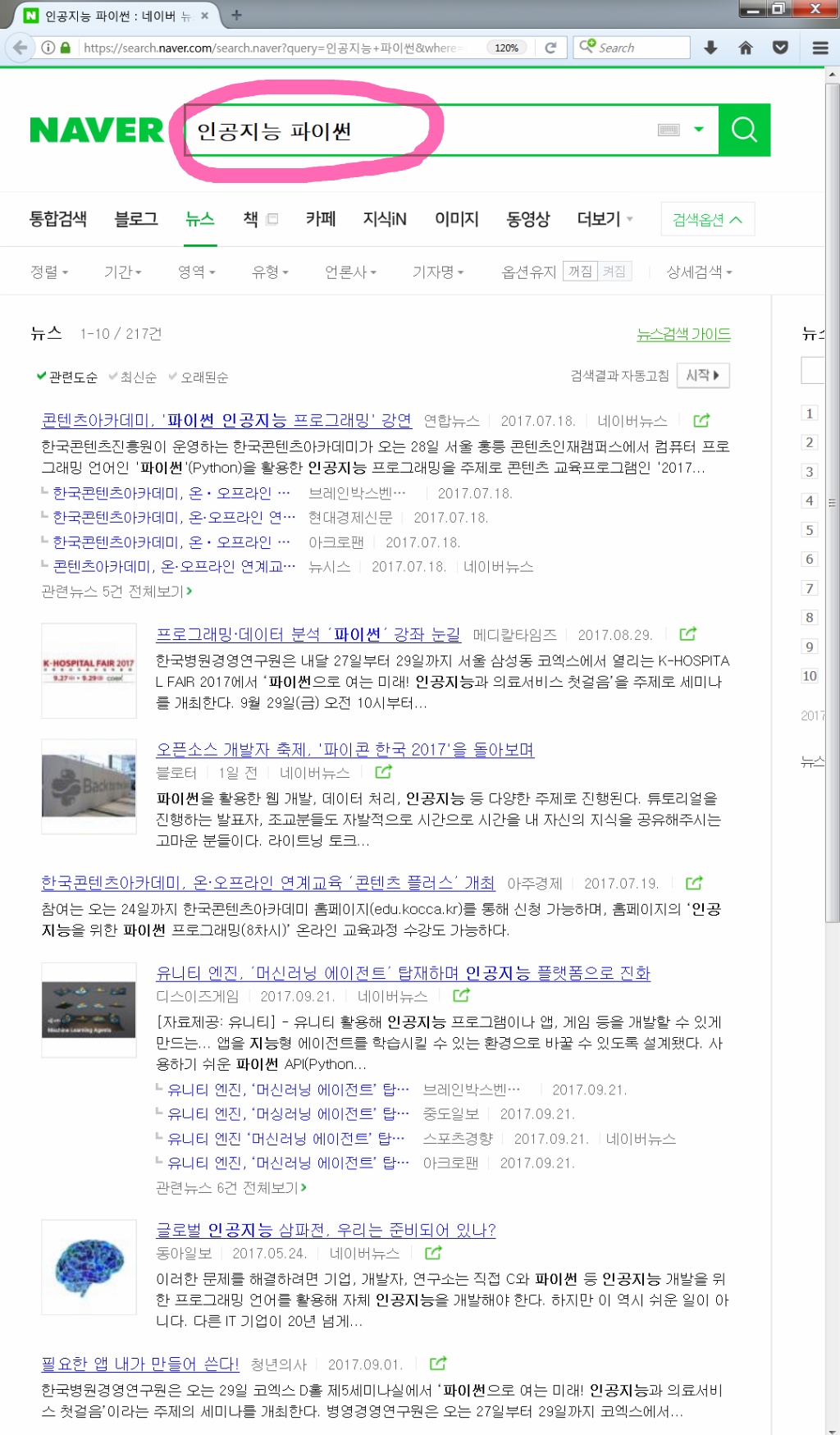
Task: Click the secure lock icon in URL bar
Action: click(65, 48)
